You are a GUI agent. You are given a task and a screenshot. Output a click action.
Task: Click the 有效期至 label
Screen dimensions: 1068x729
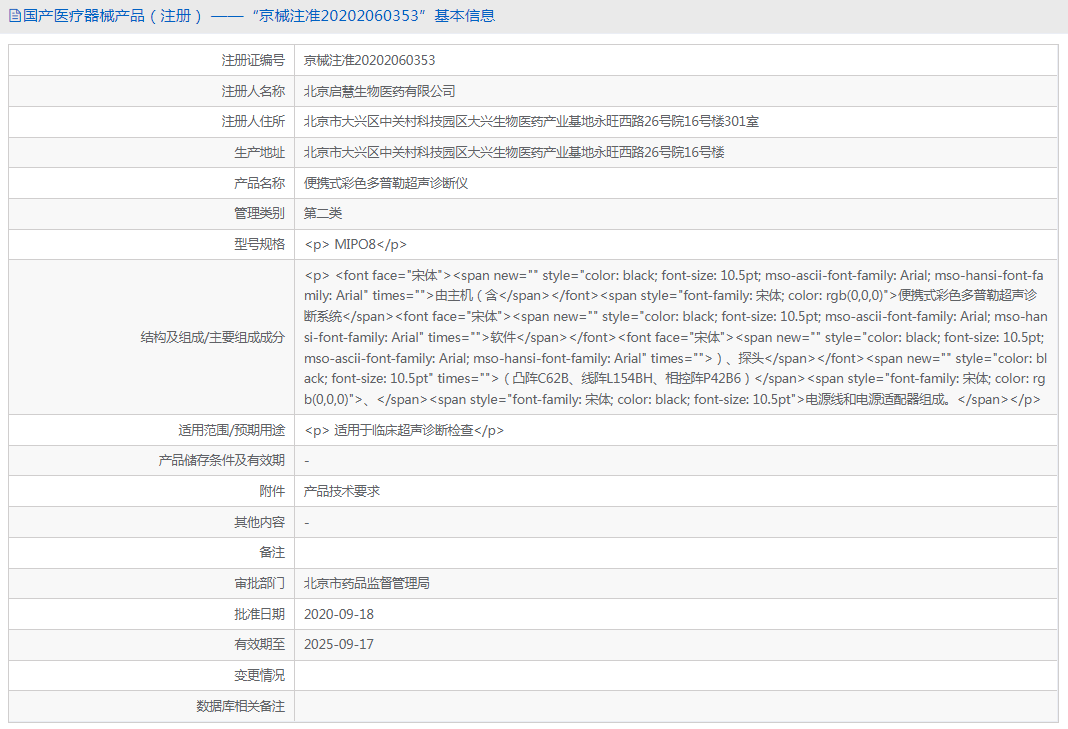pos(260,645)
